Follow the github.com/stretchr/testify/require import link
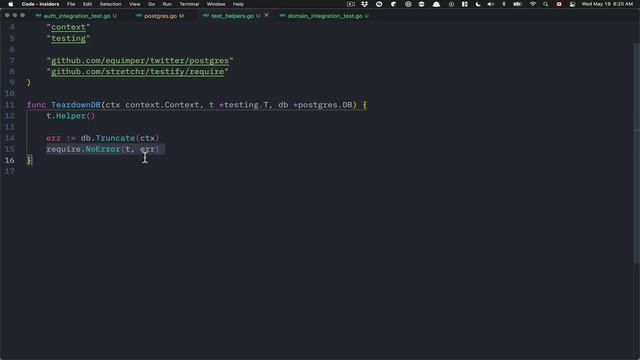This screenshot has width=640, height=360. [138, 71]
